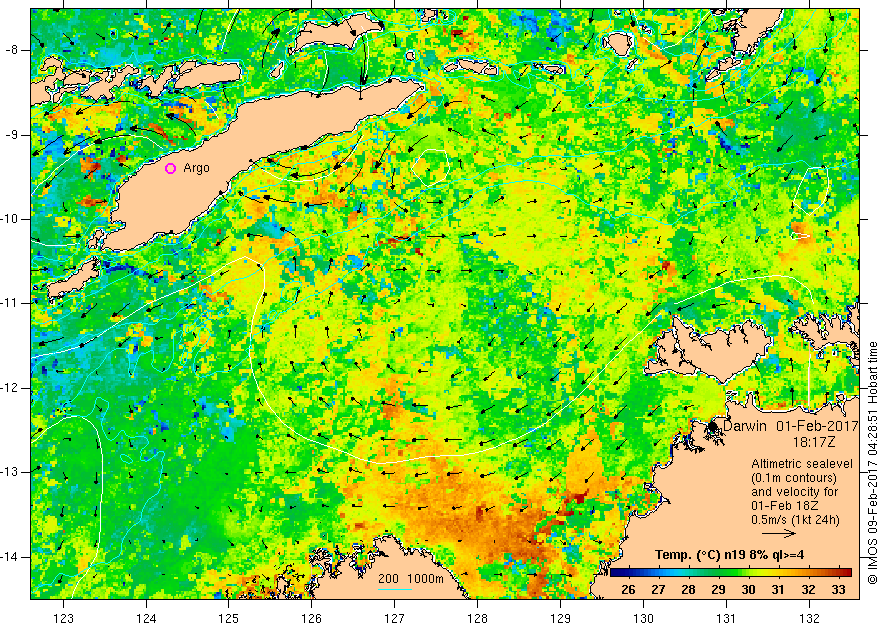The width and height of the screenshot is (880, 630).
Task: Click the colorbar label '33'
Action: click(838, 590)
